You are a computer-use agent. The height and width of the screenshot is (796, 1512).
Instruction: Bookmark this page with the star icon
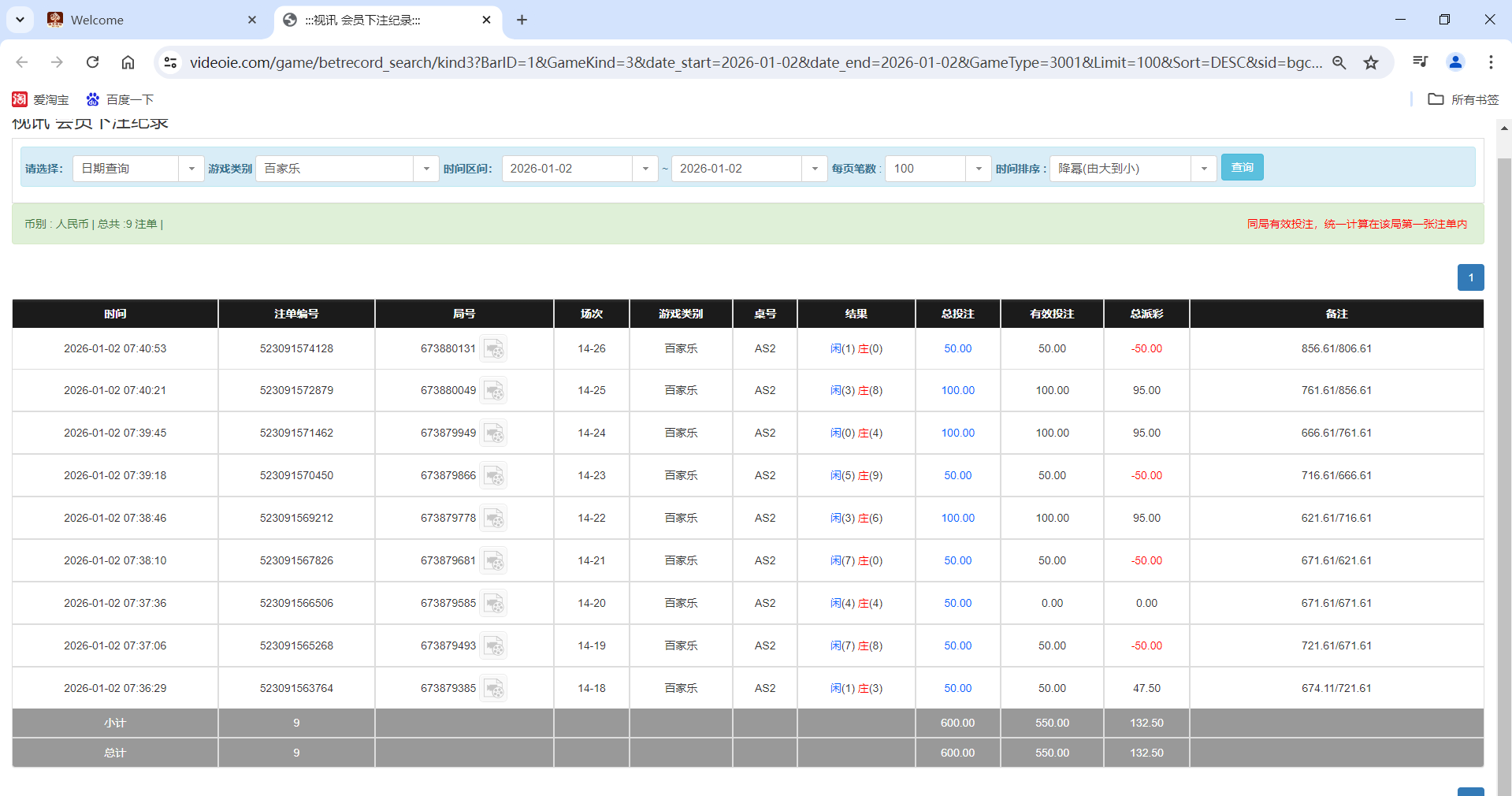pyautogui.click(x=1372, y=62)
